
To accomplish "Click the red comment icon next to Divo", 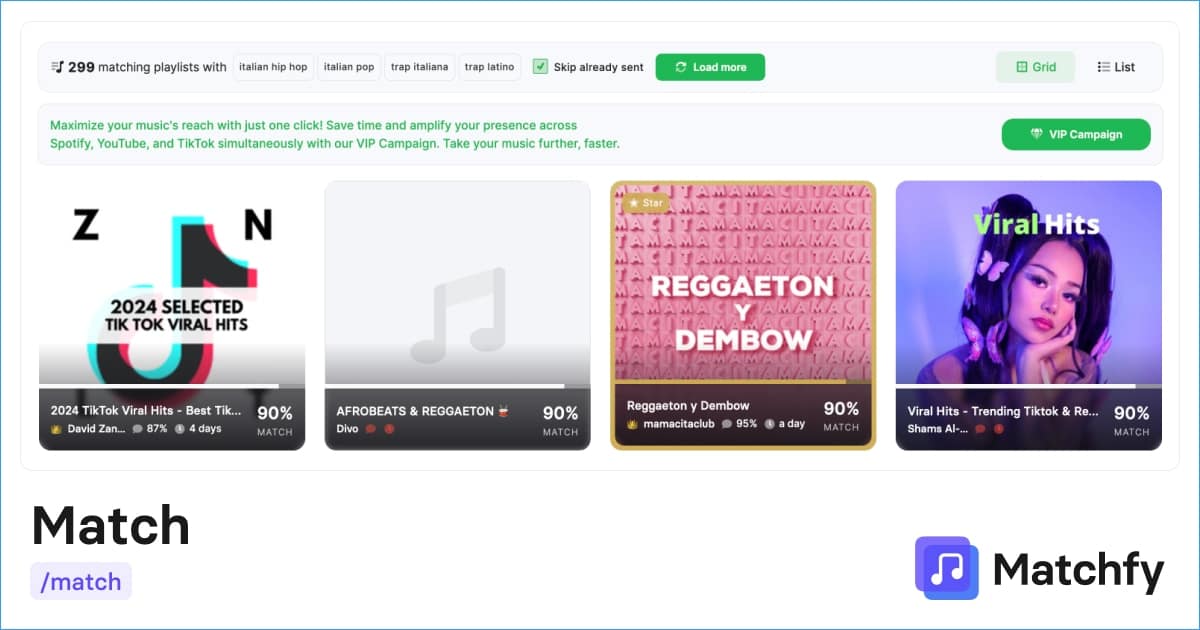I will [370, 429].
